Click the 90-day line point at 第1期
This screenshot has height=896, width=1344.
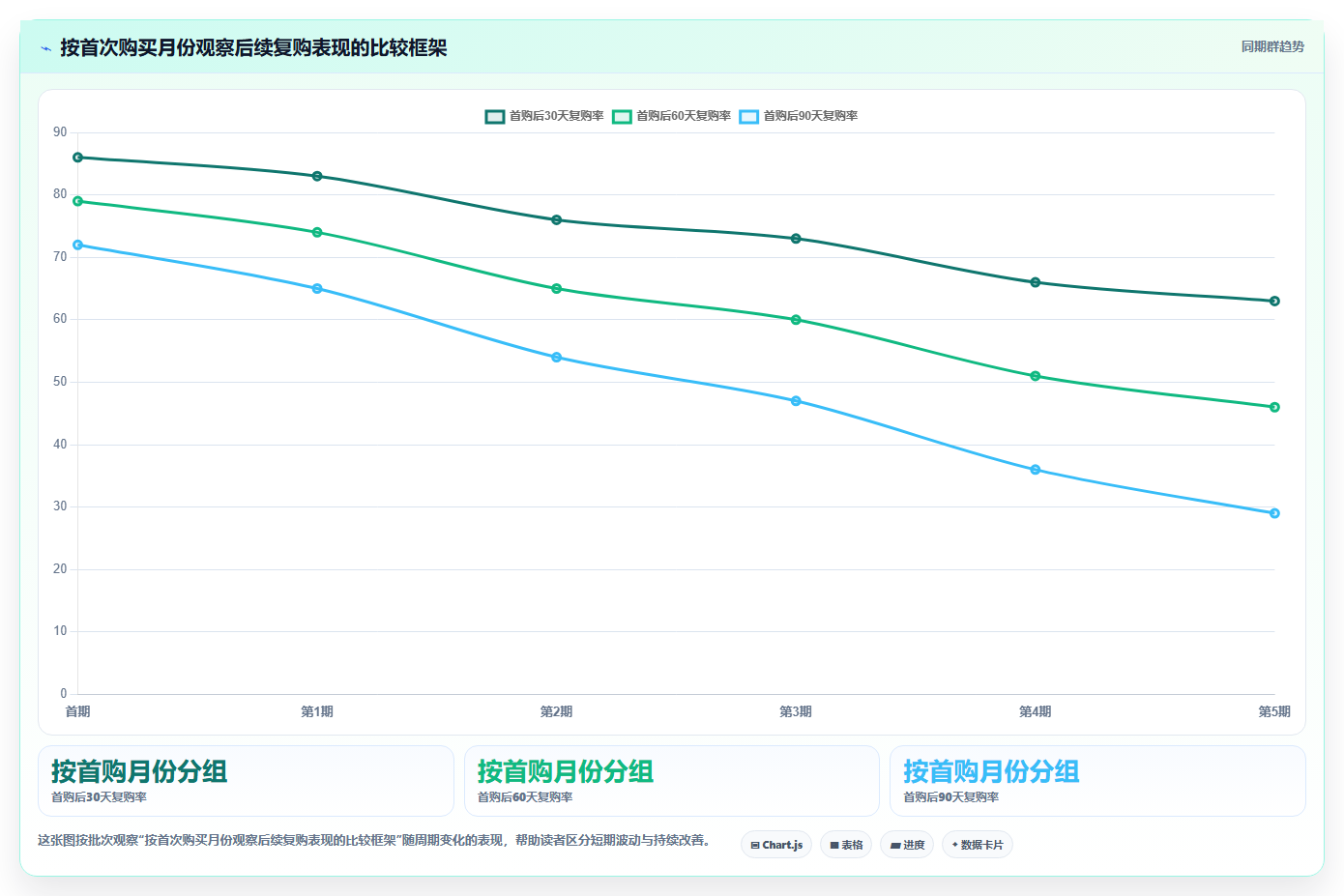pos(317,289)
